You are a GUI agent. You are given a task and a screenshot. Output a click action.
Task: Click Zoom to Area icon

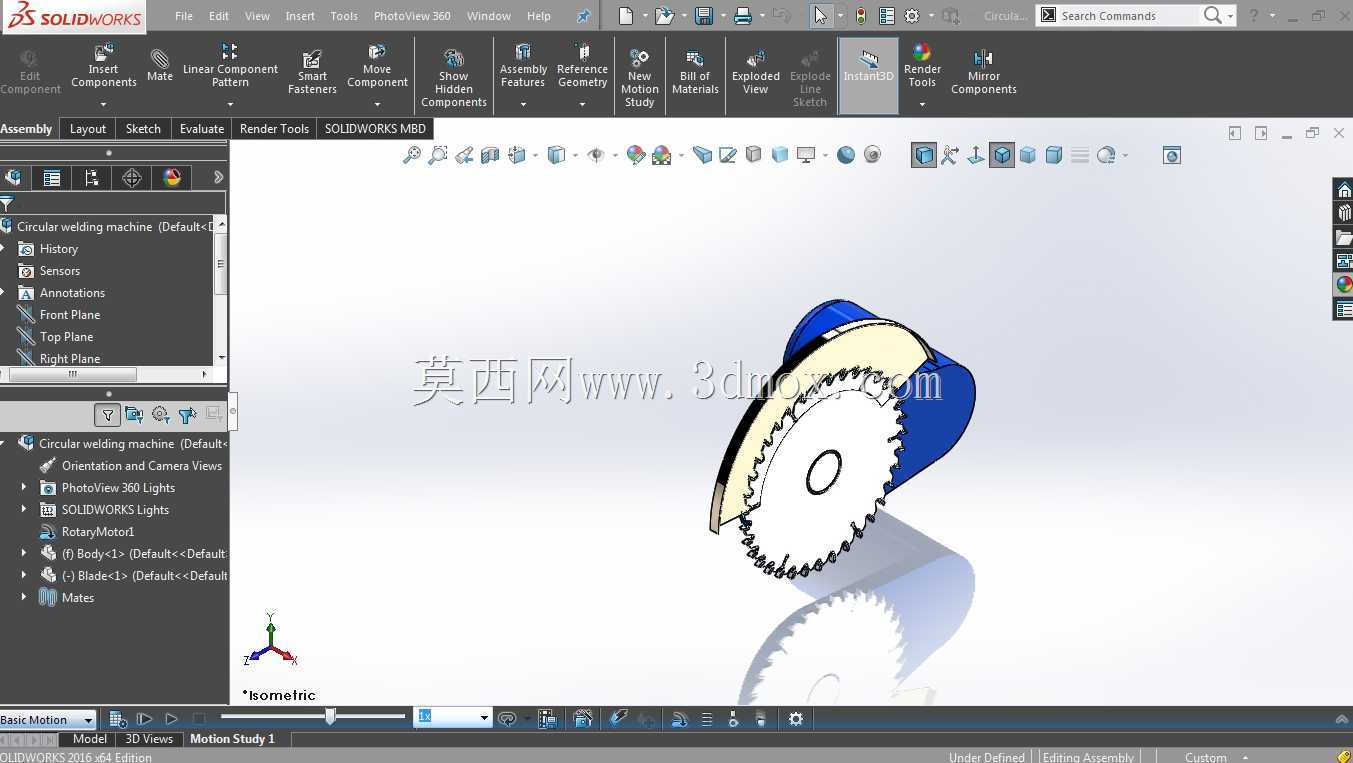(x=437, y=155)
